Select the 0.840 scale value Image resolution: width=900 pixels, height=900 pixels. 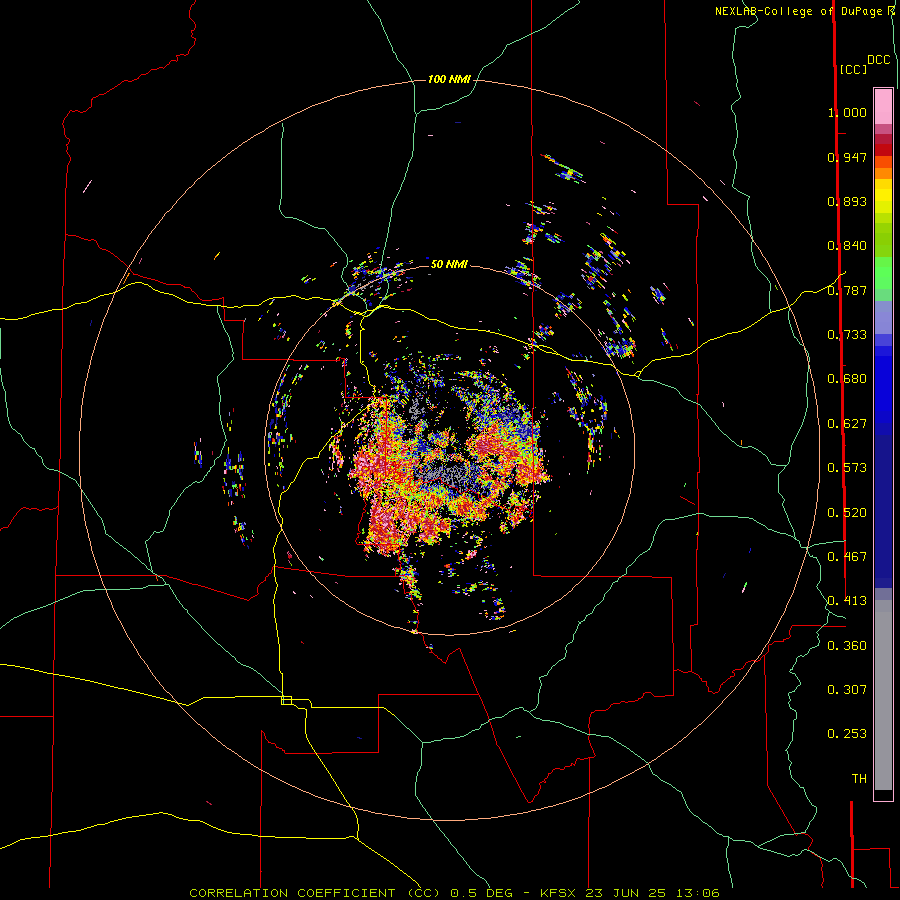pyautogui.click(x=847, y=246)
